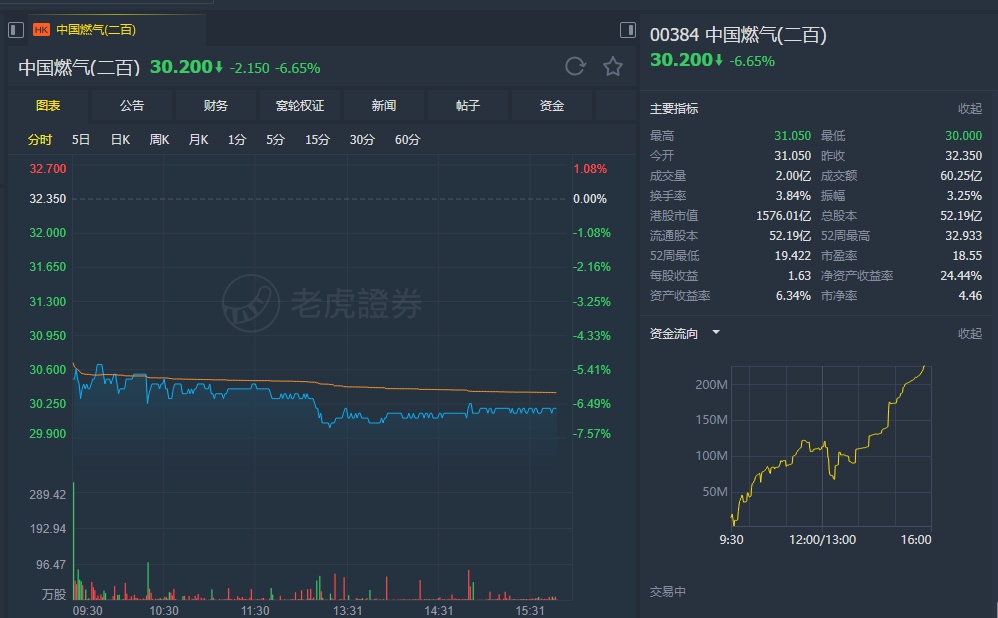
Task: Click the 00384 中国燃气(二百) header in right panel
Action: coord(738,34)
